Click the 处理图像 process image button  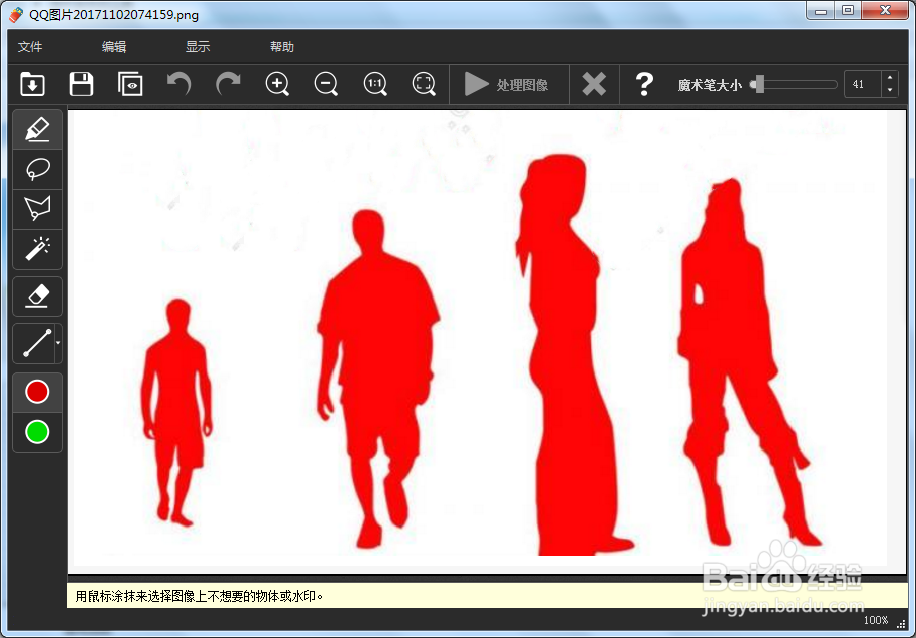click(507, 85)
